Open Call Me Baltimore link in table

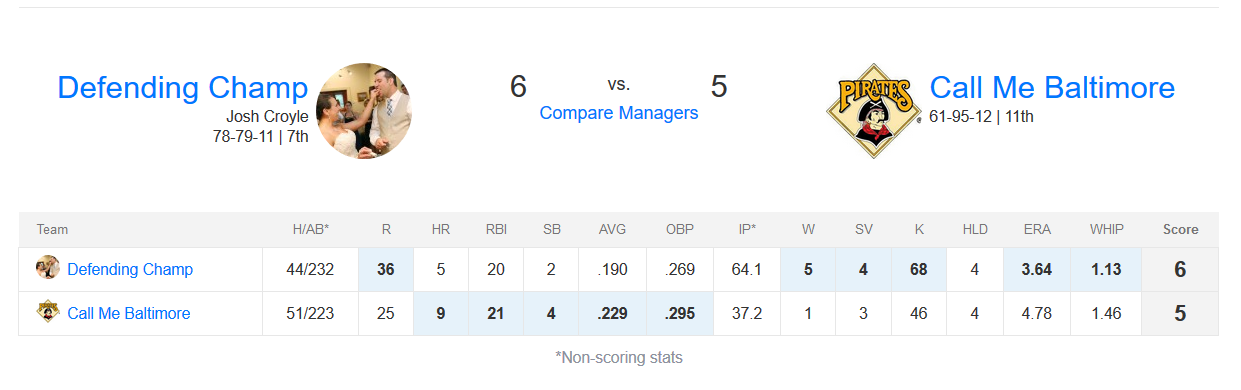point(129,313)
